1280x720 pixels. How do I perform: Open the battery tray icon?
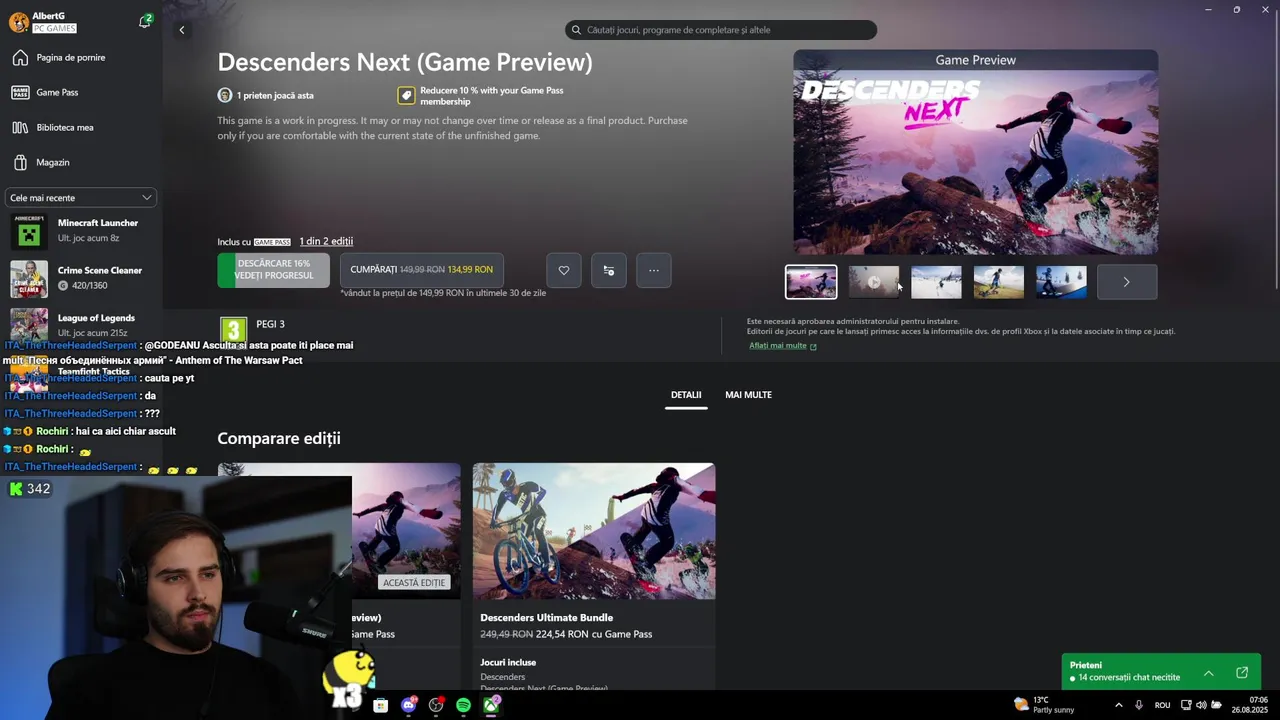coord(1216,705)
